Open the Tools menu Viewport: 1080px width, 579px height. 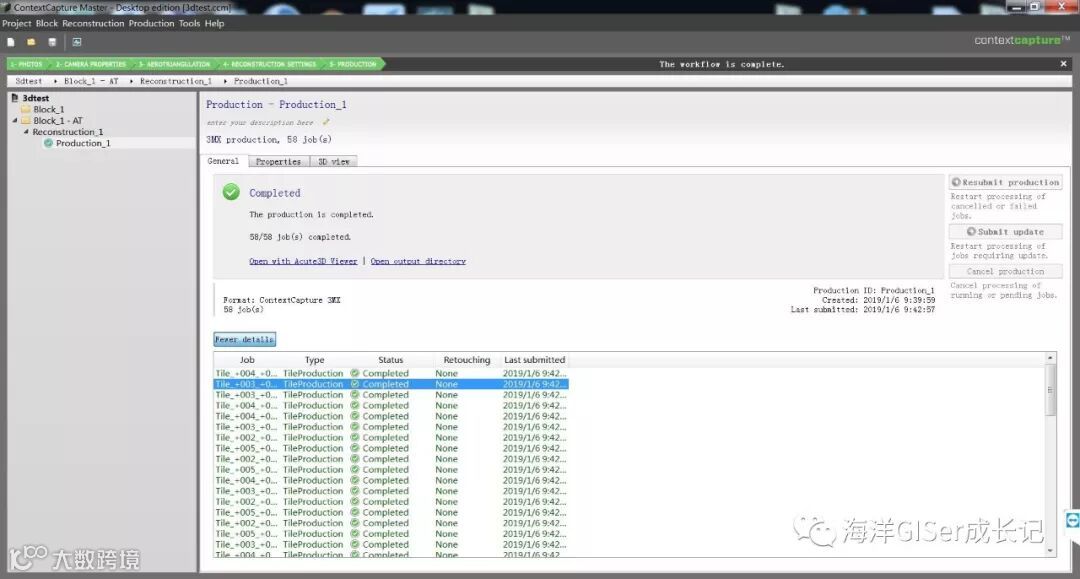click(x=189, y=23)
